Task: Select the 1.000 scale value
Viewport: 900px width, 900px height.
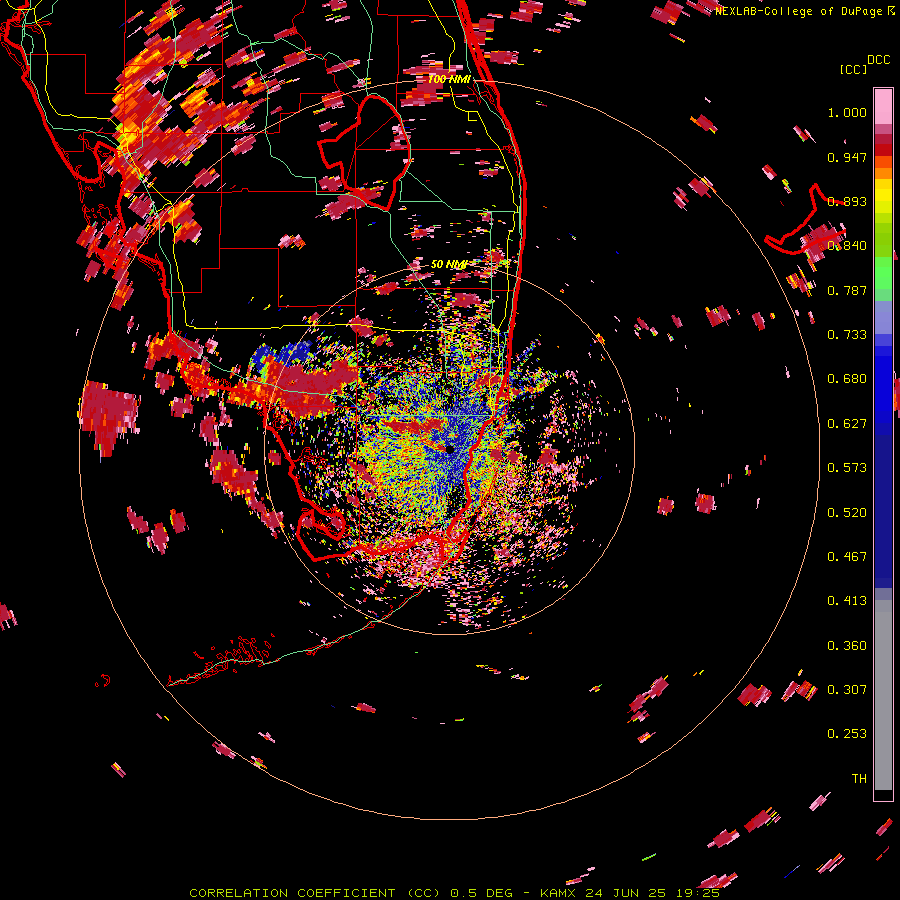Action: click(x=847, y=112)
